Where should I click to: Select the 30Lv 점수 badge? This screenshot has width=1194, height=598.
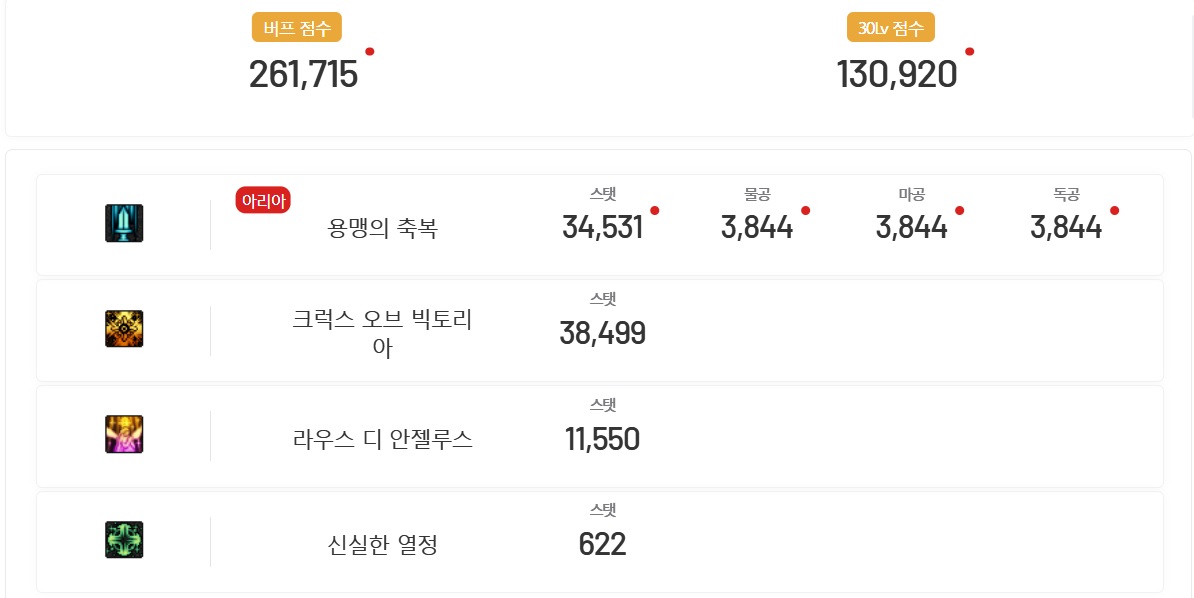point(891,29)
